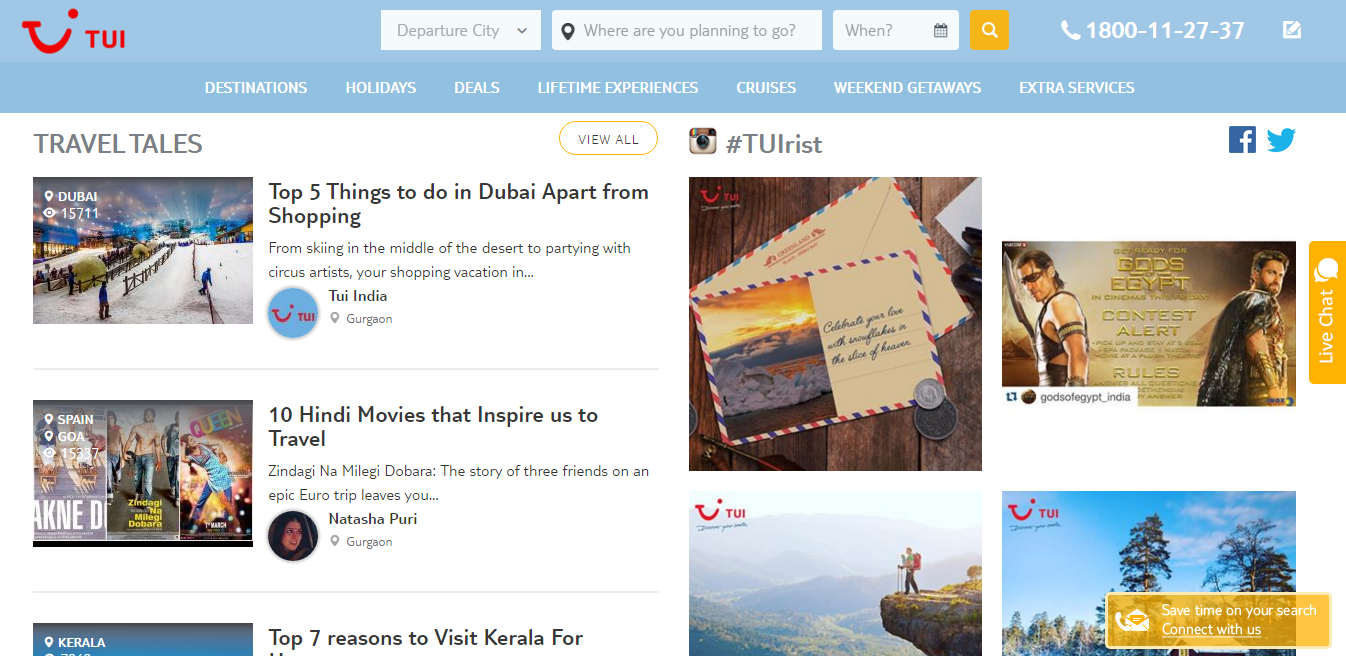
Task: Open the Dubai ski slope thumbnail
Action: pyautogui.click(x=143, y=250)
